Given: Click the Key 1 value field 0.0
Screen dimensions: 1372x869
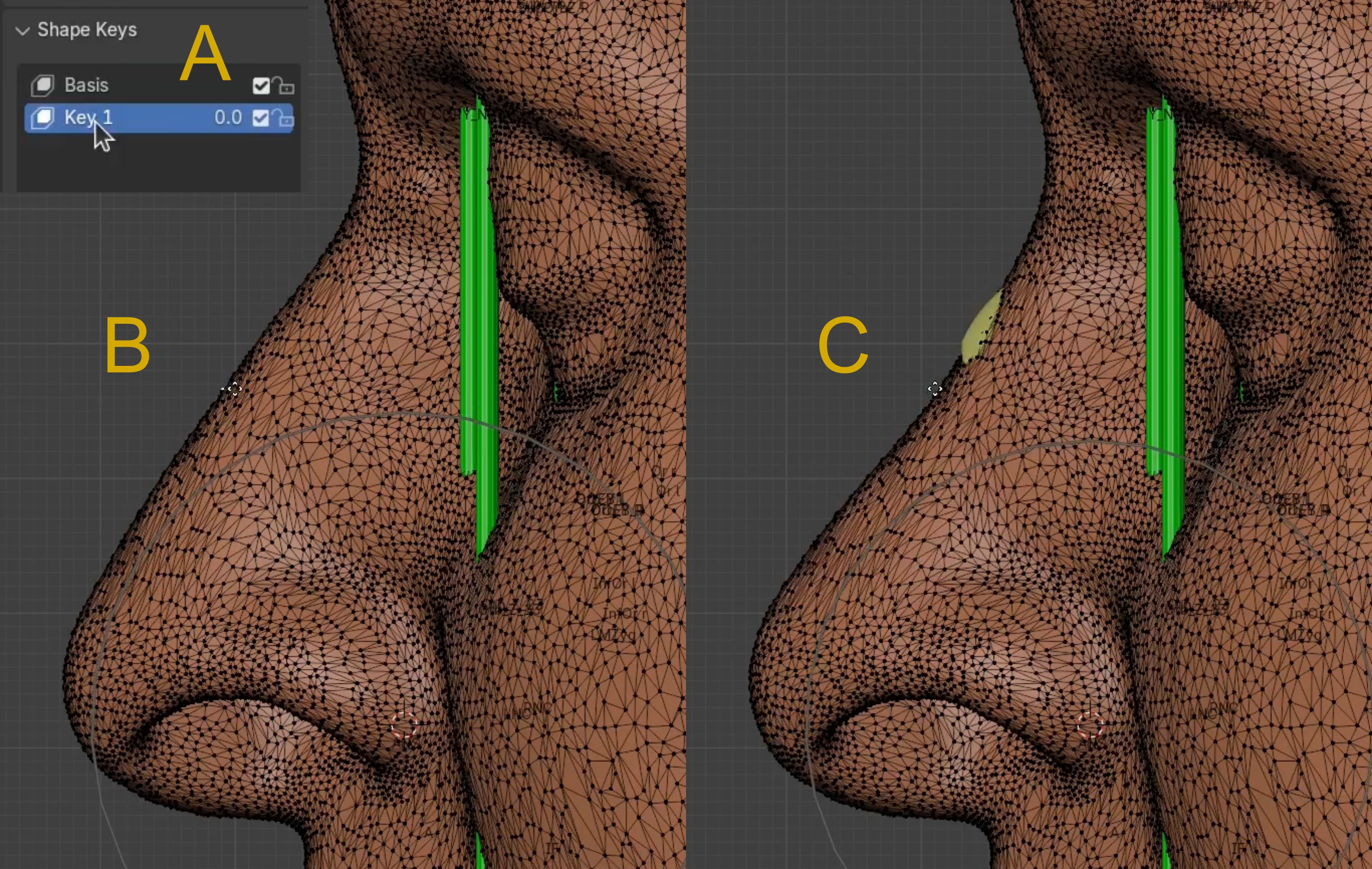Looking at the screenshot, I should click(228, 118).
